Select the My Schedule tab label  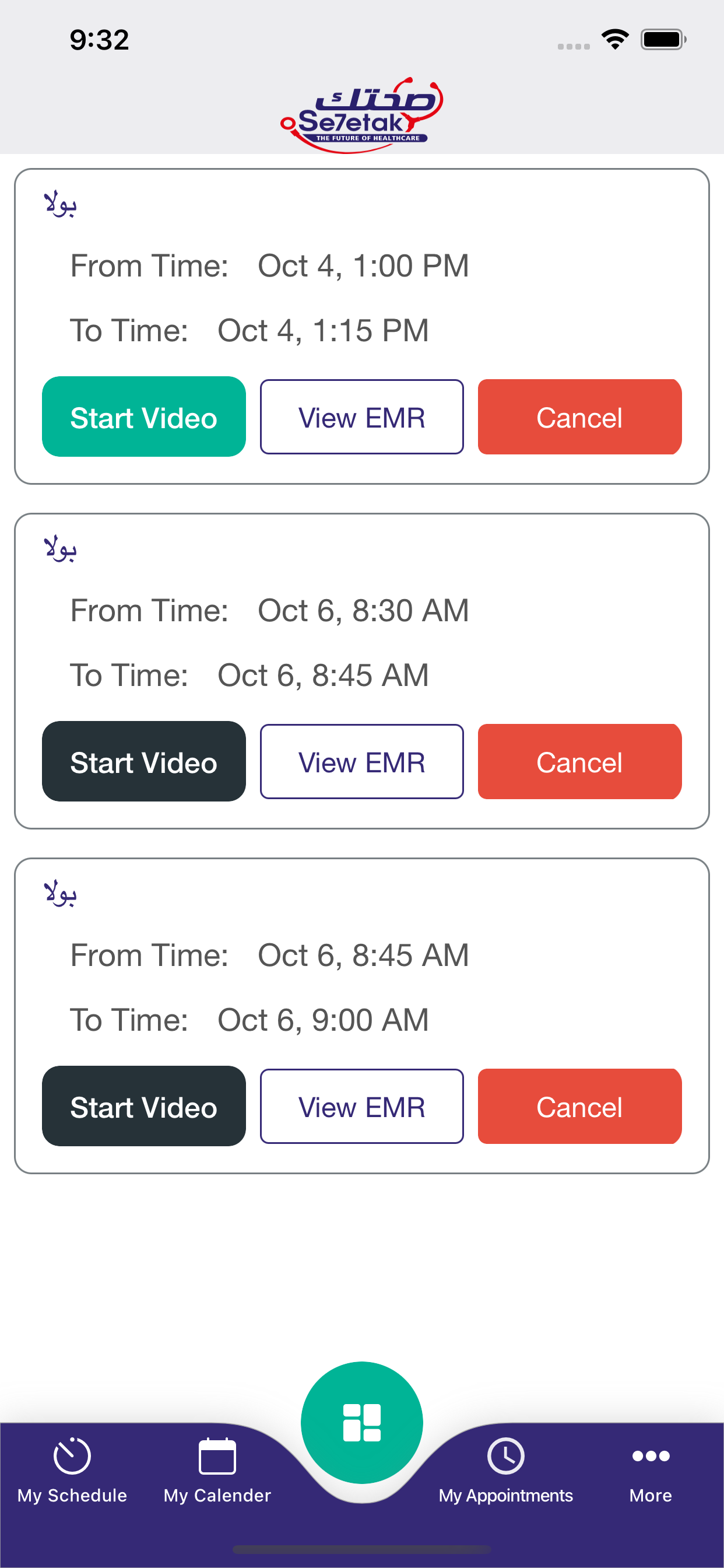click(72, 1496)
